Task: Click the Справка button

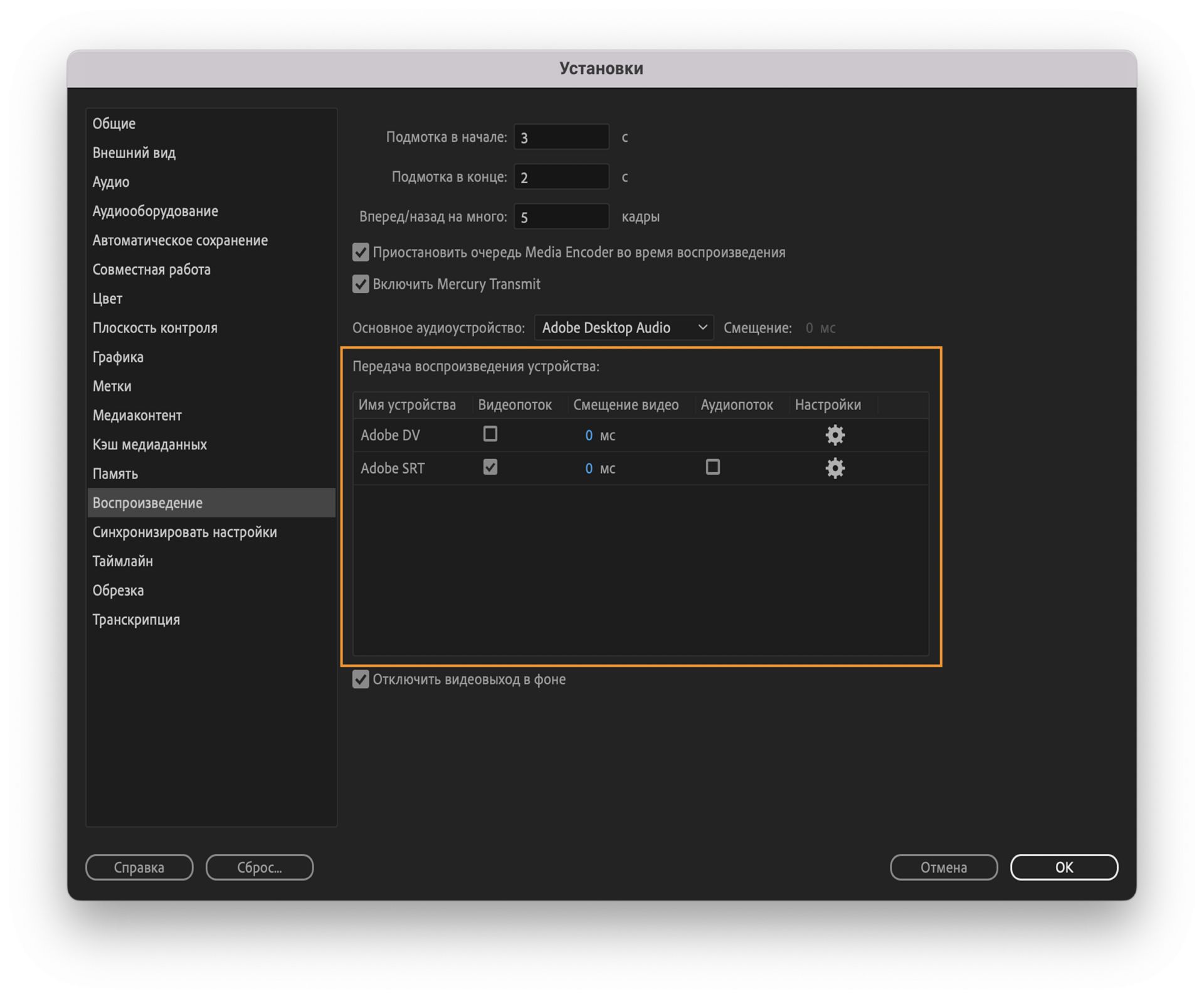Action: coord(139,867)
